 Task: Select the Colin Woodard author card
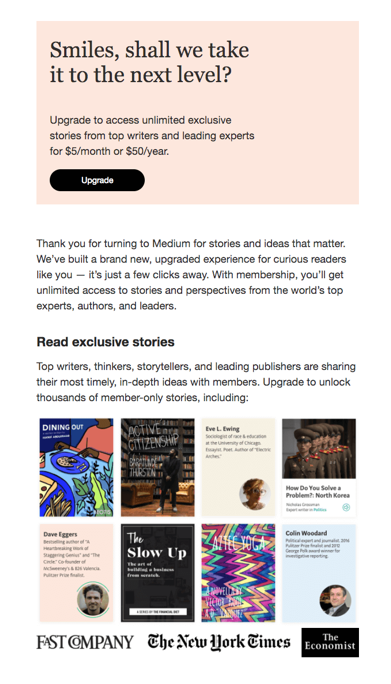(319, 573)
